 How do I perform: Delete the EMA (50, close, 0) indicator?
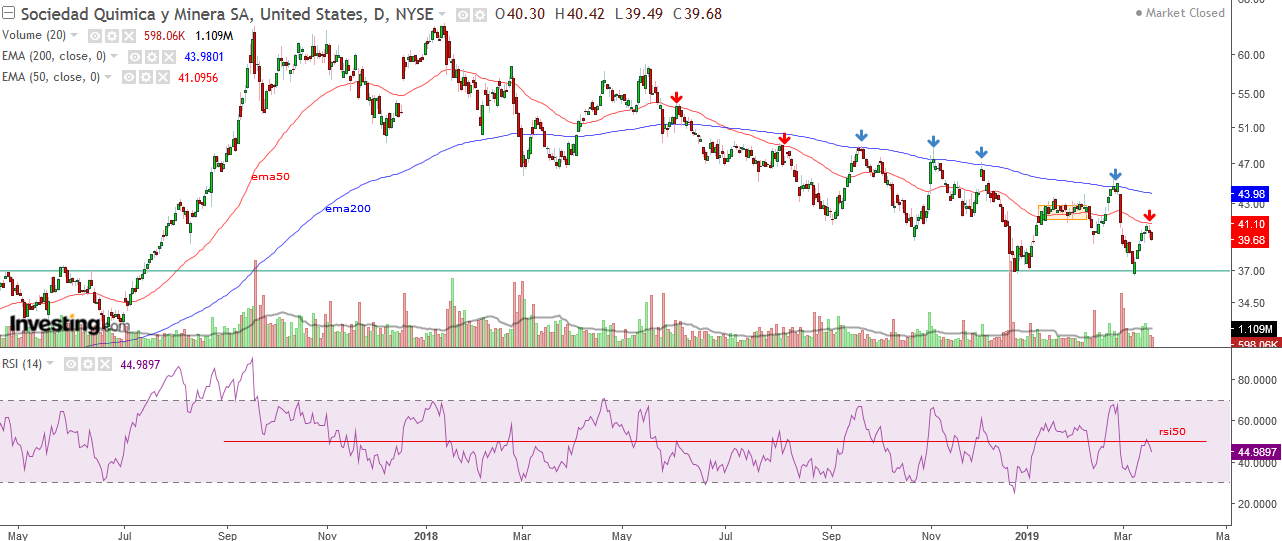point(163,78)
